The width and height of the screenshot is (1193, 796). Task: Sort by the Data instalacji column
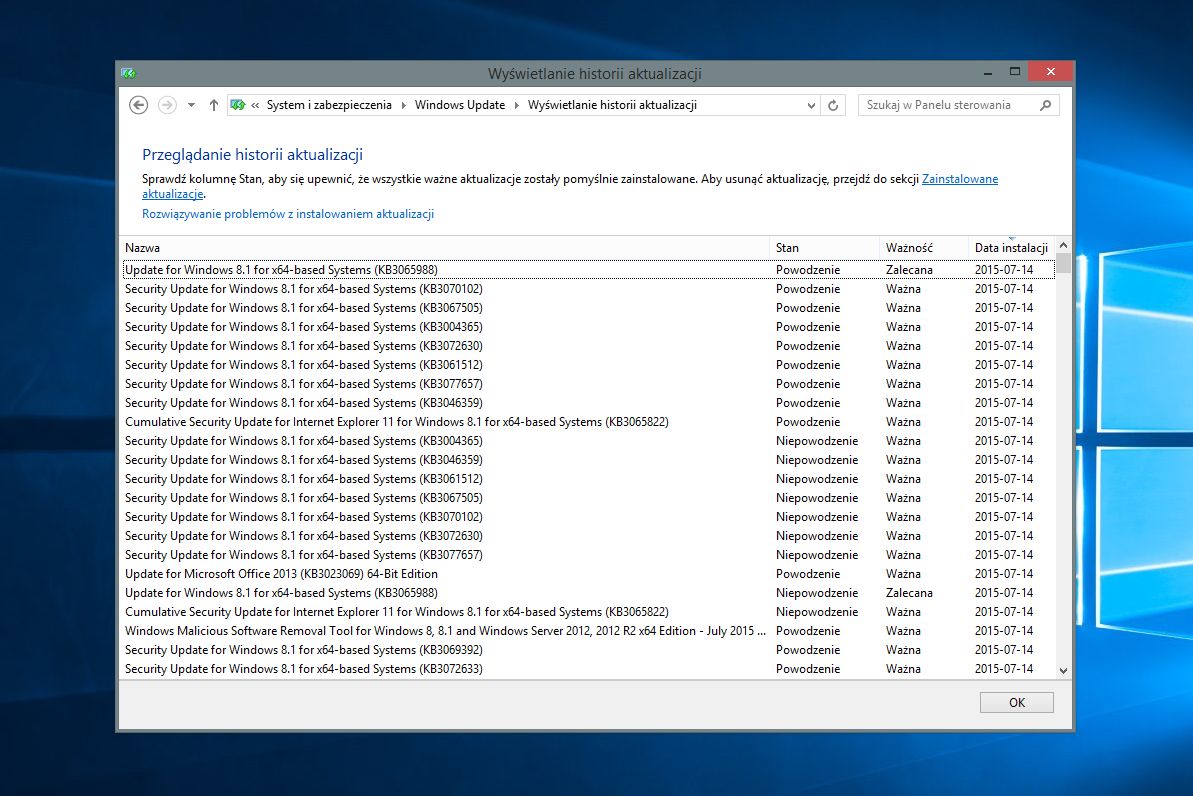coord(1011,247)
